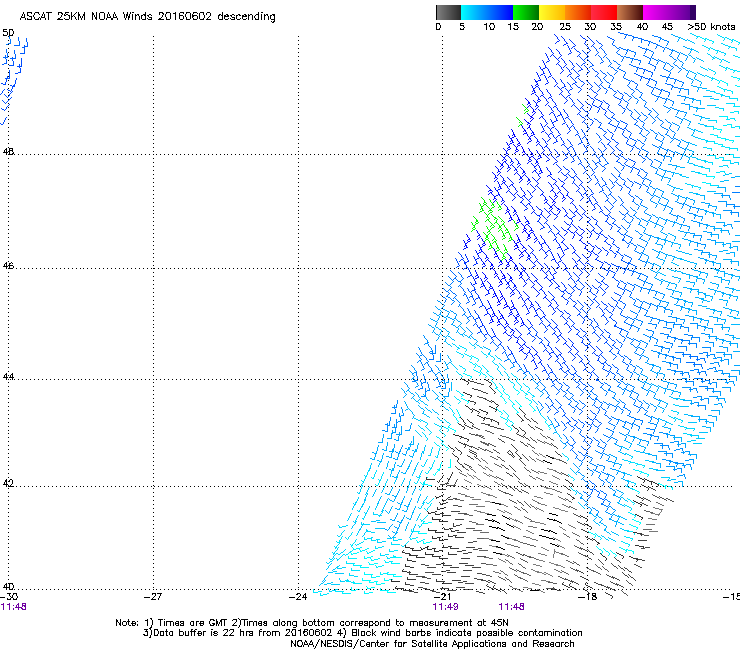Pick the orange 25-30 knots legend segment
740x650 pixels.
(578, 12)
